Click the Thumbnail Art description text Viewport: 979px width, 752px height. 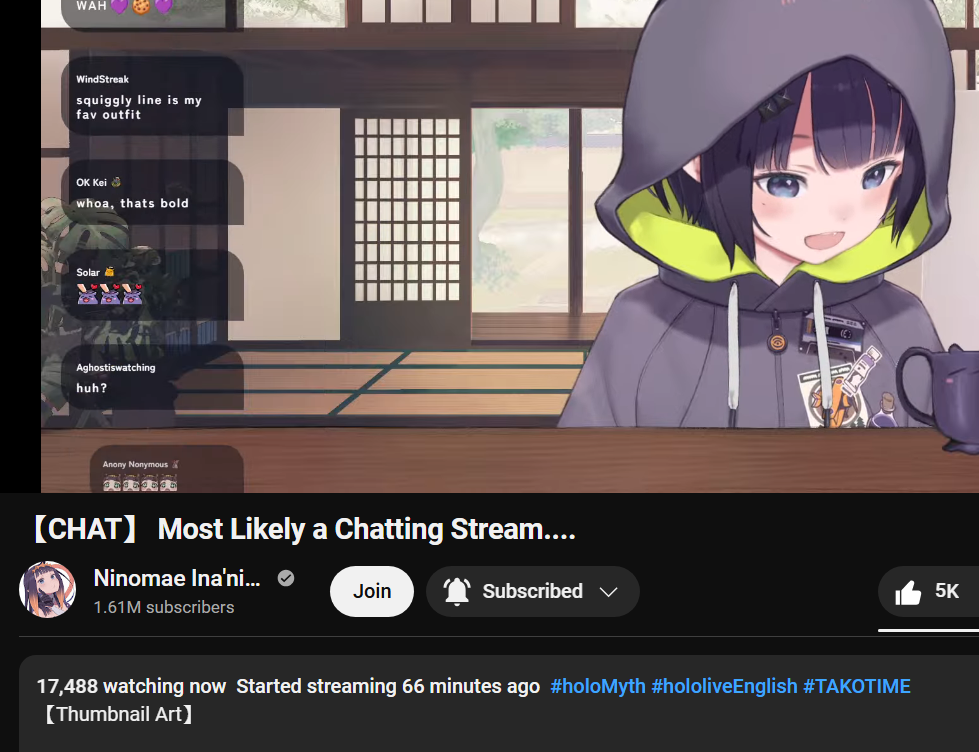coord(118,714)
